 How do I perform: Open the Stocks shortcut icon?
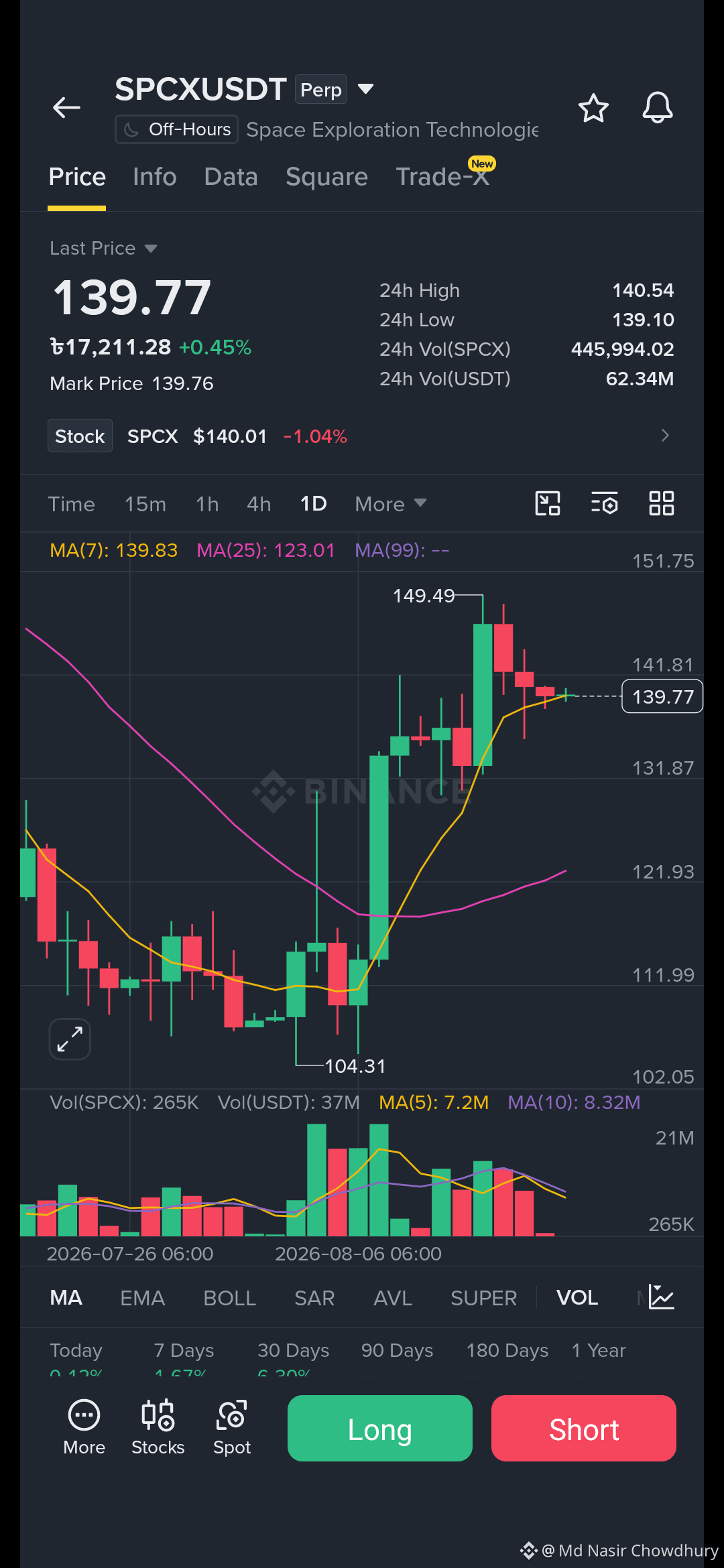point(158,1428)
